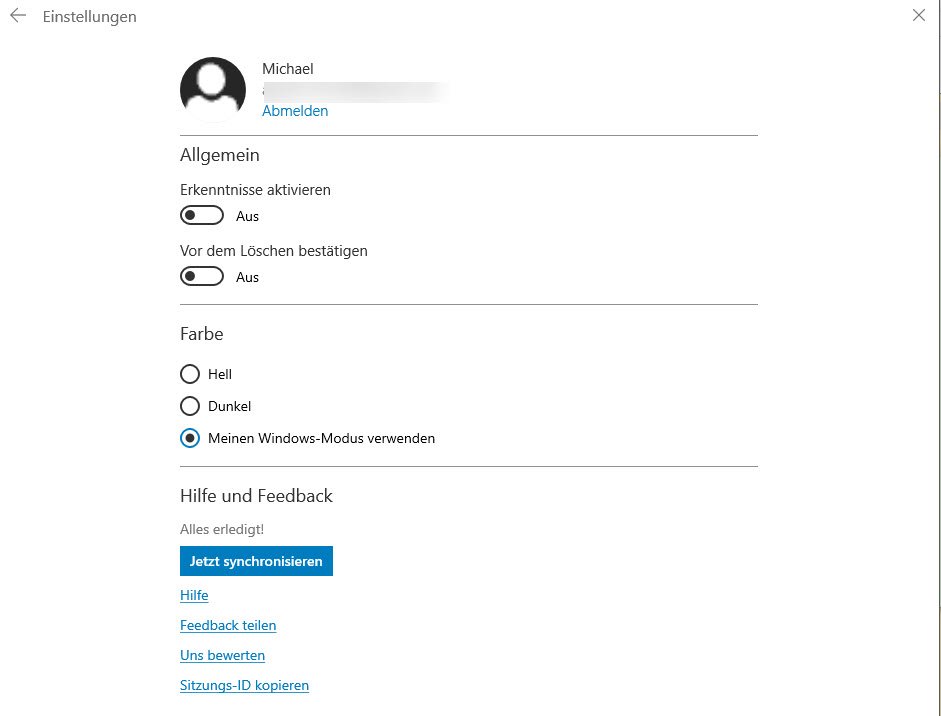Copy session ID via Sitzungs-ID kopieren
941x716 pixels.
point(244,685)
